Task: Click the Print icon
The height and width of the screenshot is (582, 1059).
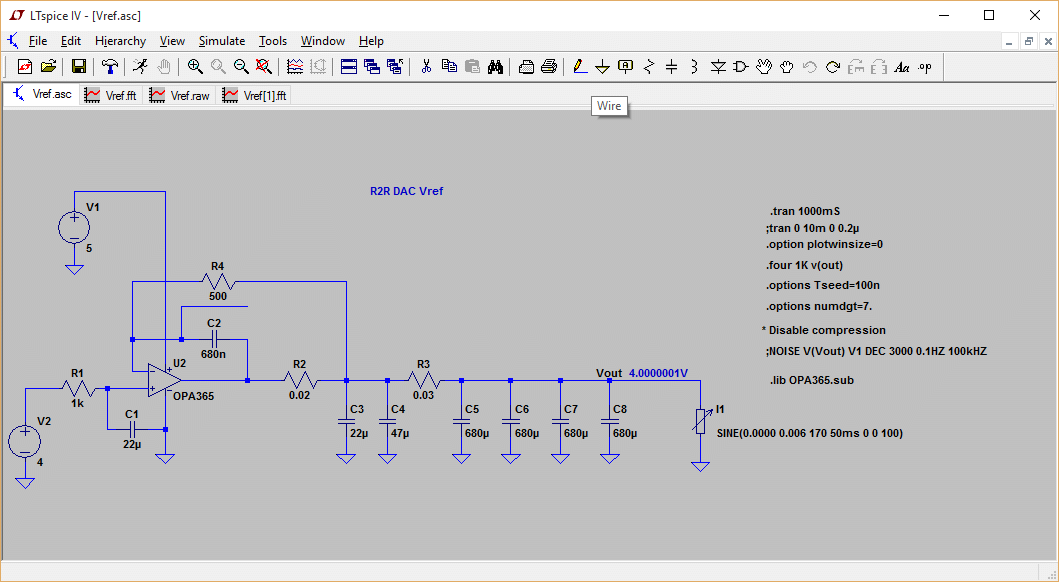Action: pos(549,67)
